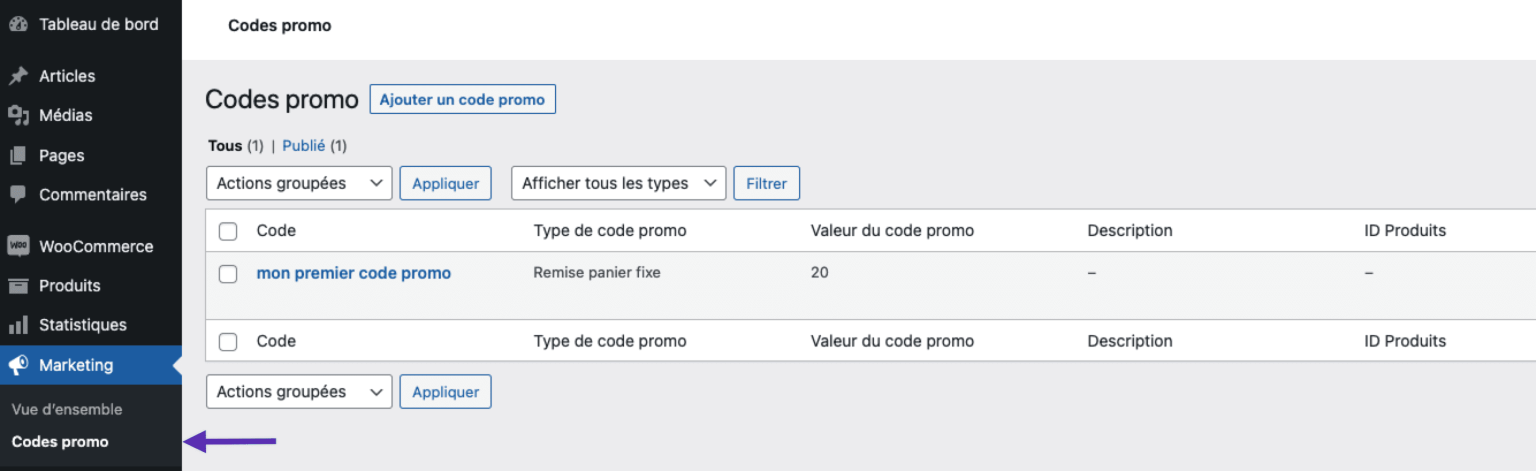Open Vue d'ensemble submenu item
Screen dimensions: 1536x471
(x=67, y=409)
